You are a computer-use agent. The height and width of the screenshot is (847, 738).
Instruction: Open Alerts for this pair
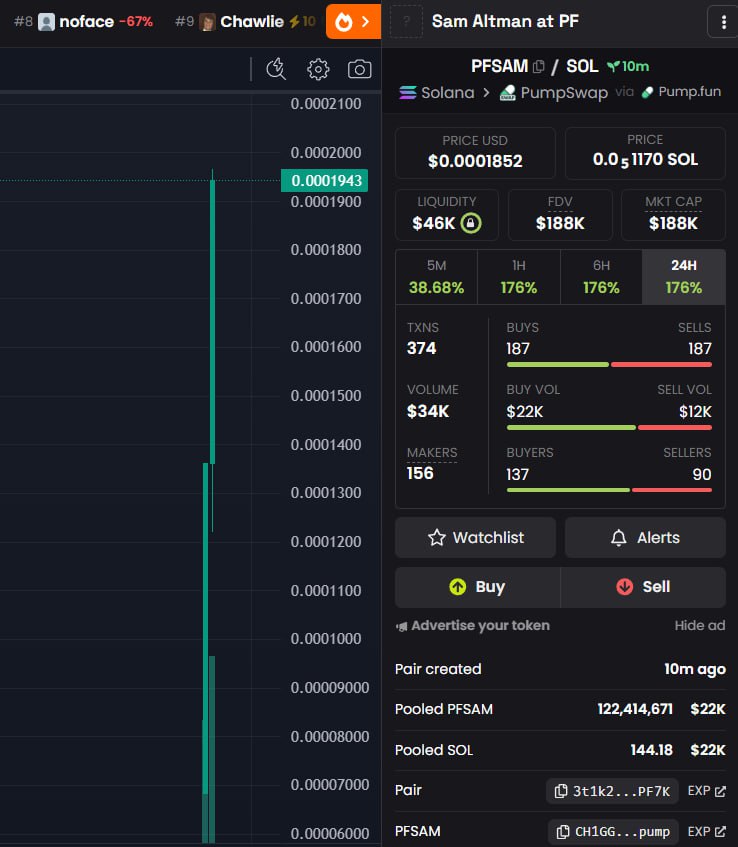[645, 537]
